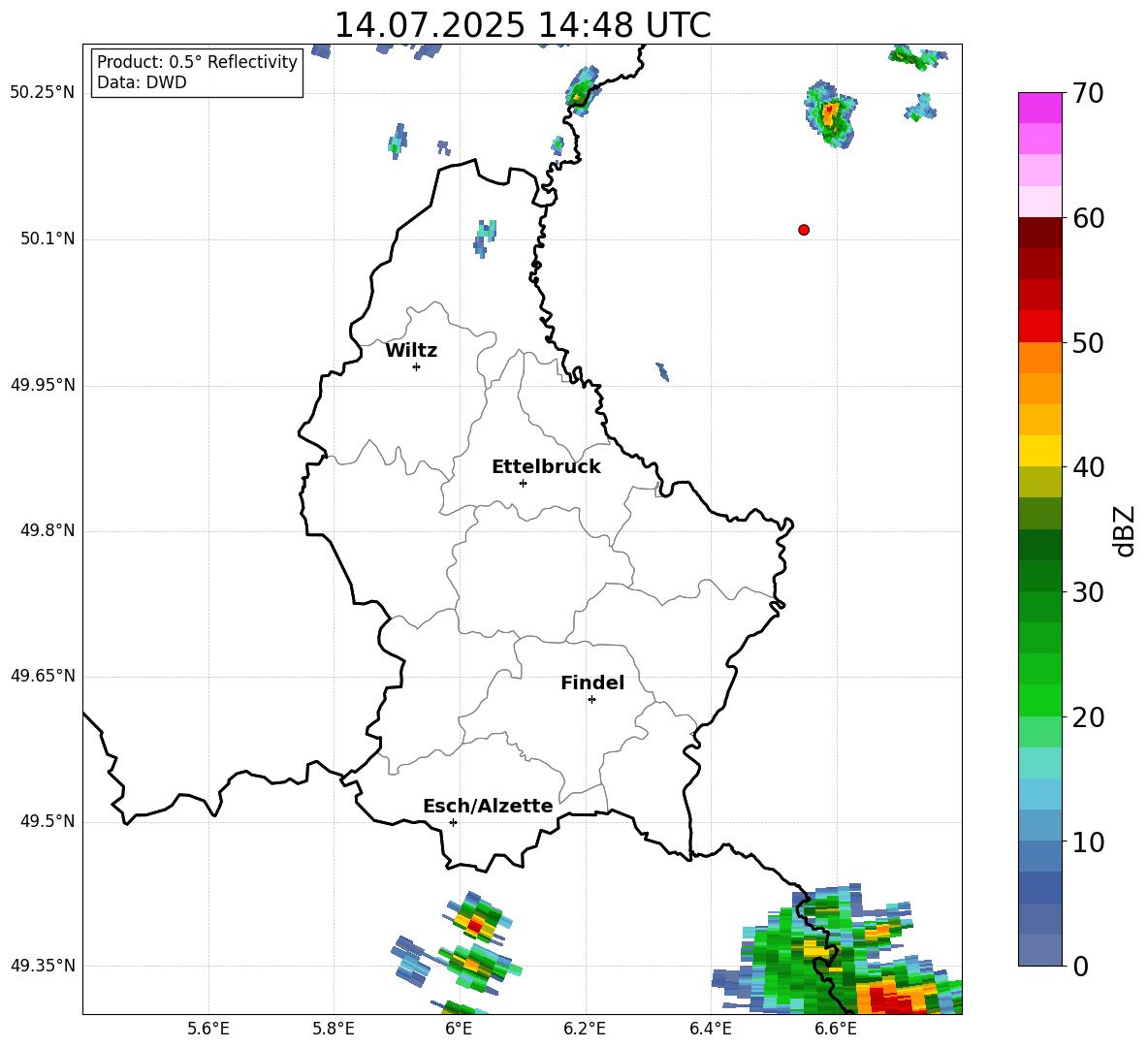
Task: Click the 70 tick on the colorbar
Action: pyautogui.click(x=1088, y=93)
